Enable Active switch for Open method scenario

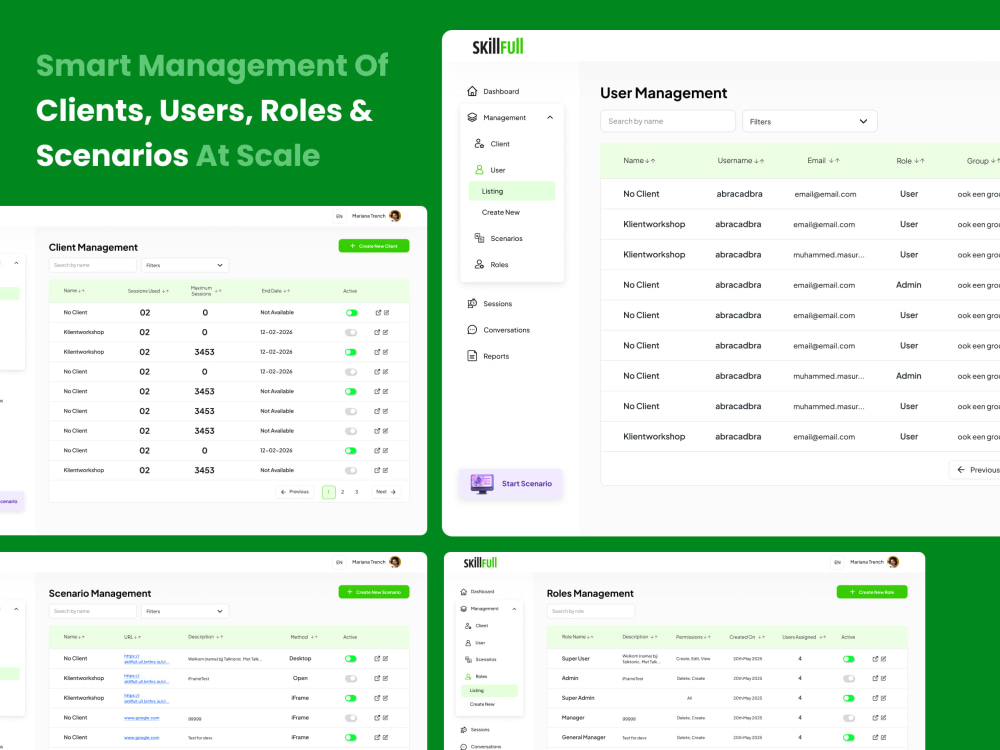(x=350, y=679)
